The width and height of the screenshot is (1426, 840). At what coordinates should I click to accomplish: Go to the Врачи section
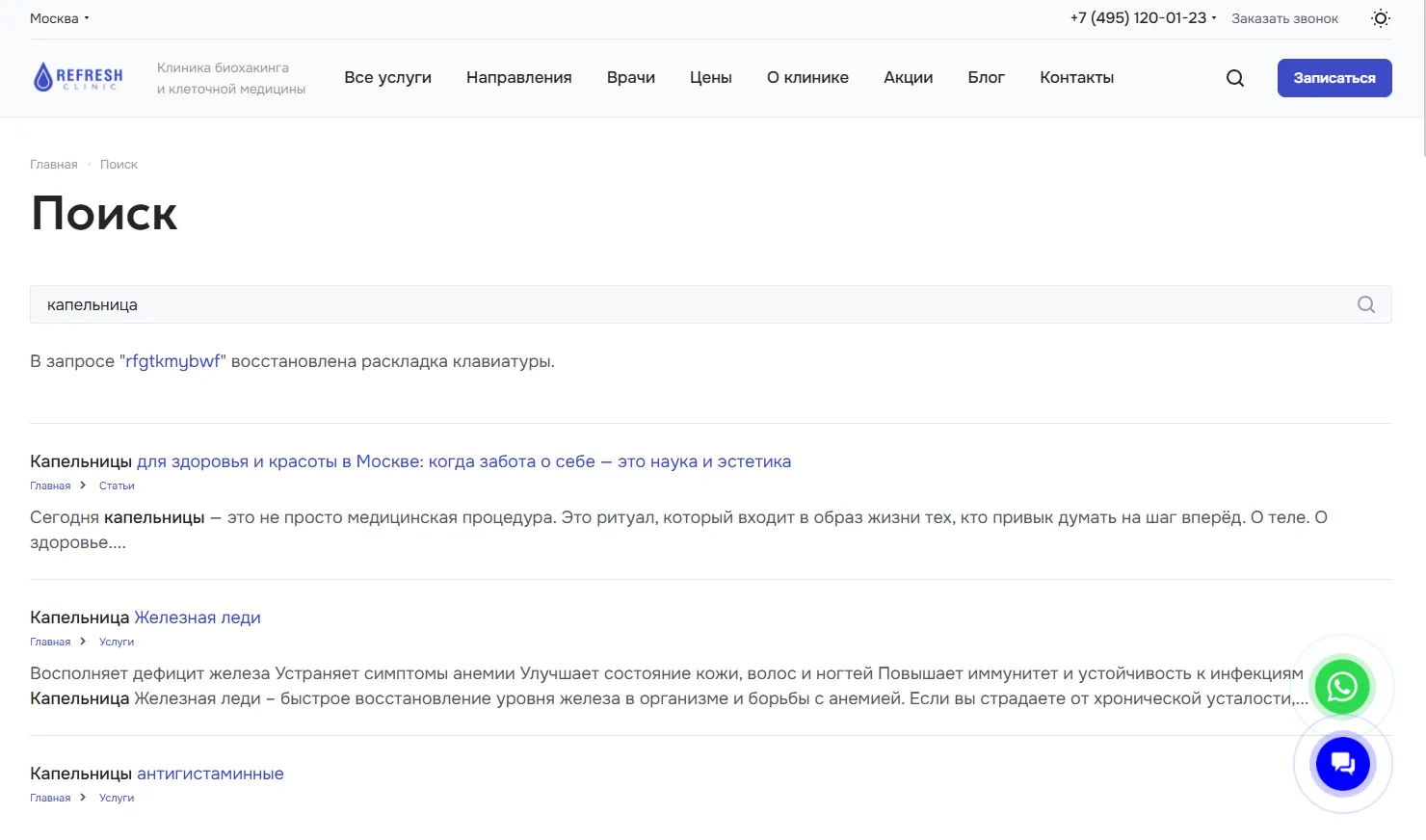[x=630, y=78]
